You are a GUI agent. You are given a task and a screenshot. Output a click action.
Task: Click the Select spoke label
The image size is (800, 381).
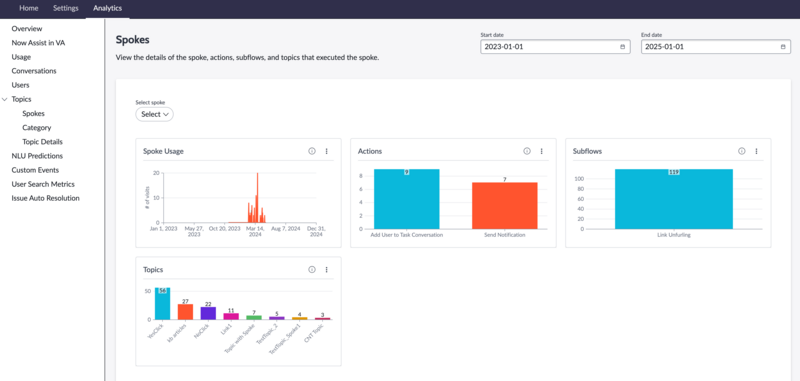[150, 103]
